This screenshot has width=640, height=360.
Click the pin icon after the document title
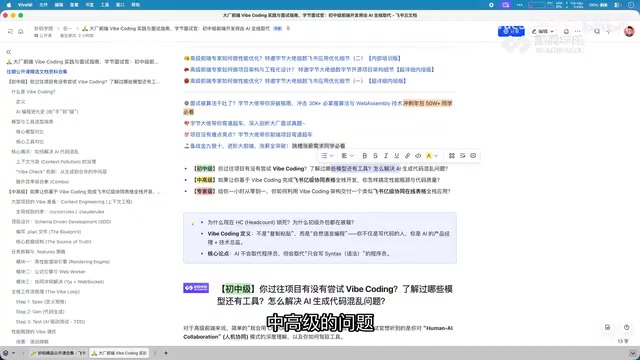coord(288,28)
